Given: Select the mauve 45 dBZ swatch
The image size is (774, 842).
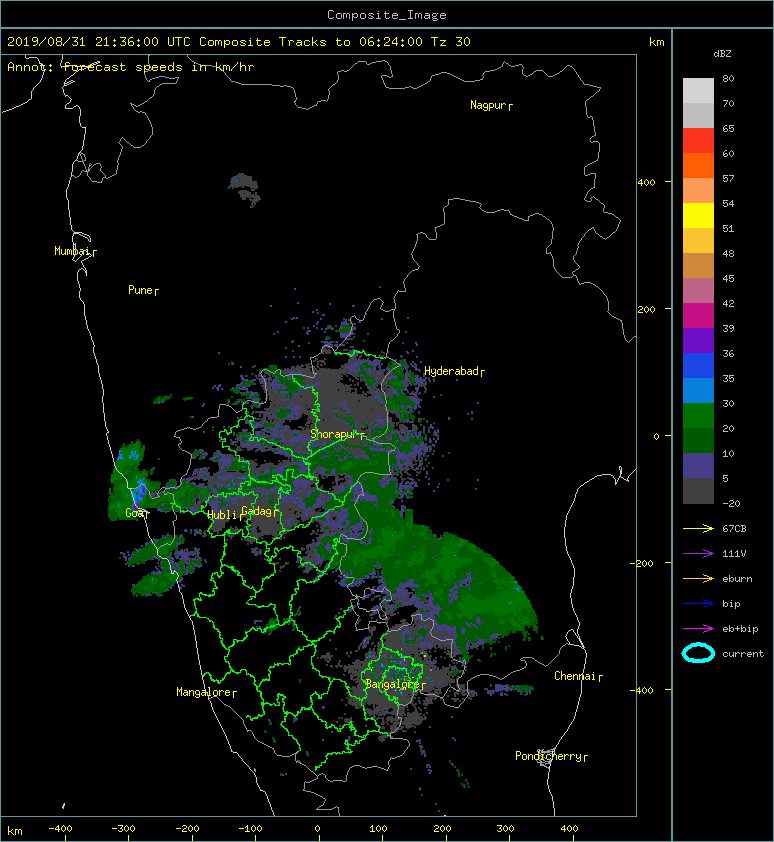Looking at the screenshot, I should (x=698, y=290).
